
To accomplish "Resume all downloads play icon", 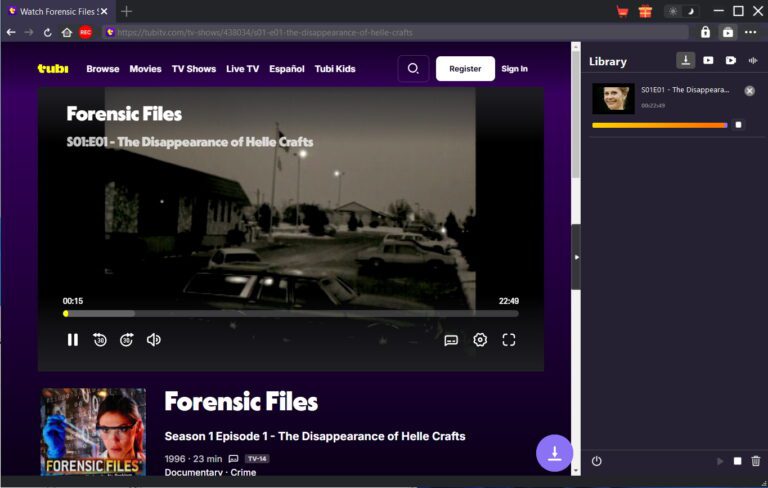I will coord(720,461).
